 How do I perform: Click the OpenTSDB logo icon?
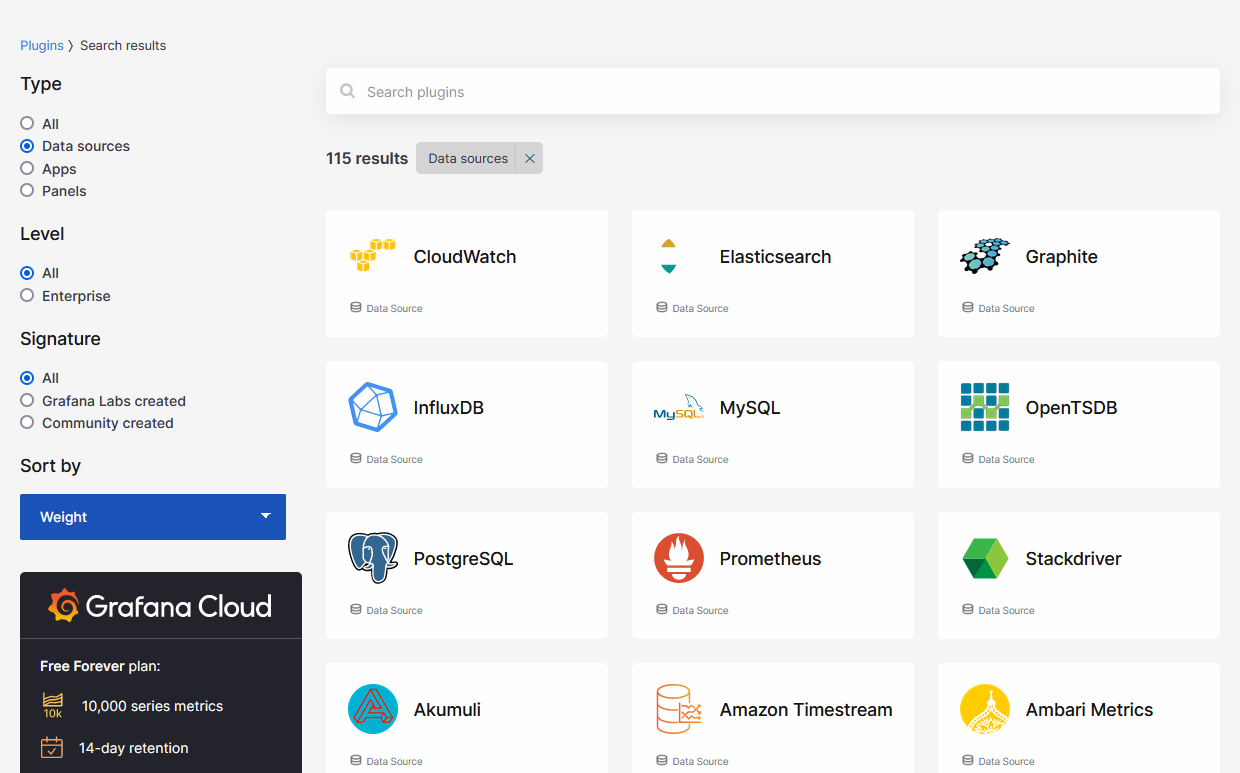pos(985,407)
